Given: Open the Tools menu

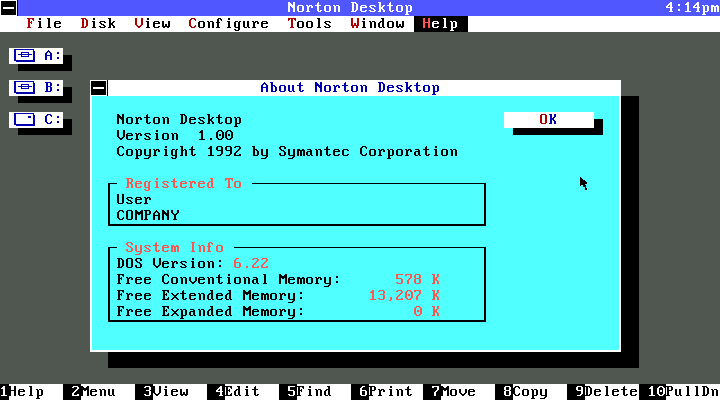Looking at the screenshot, I should click(309, 23).
